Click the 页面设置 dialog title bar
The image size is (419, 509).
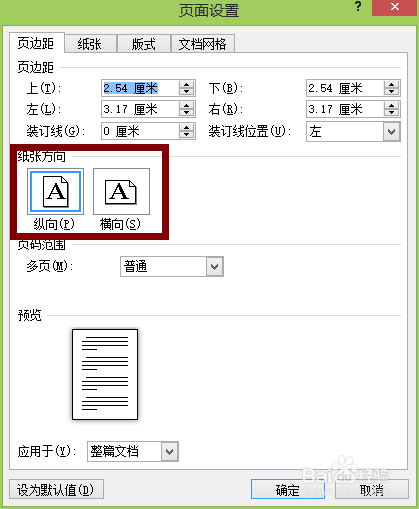[x=209, y=11]
